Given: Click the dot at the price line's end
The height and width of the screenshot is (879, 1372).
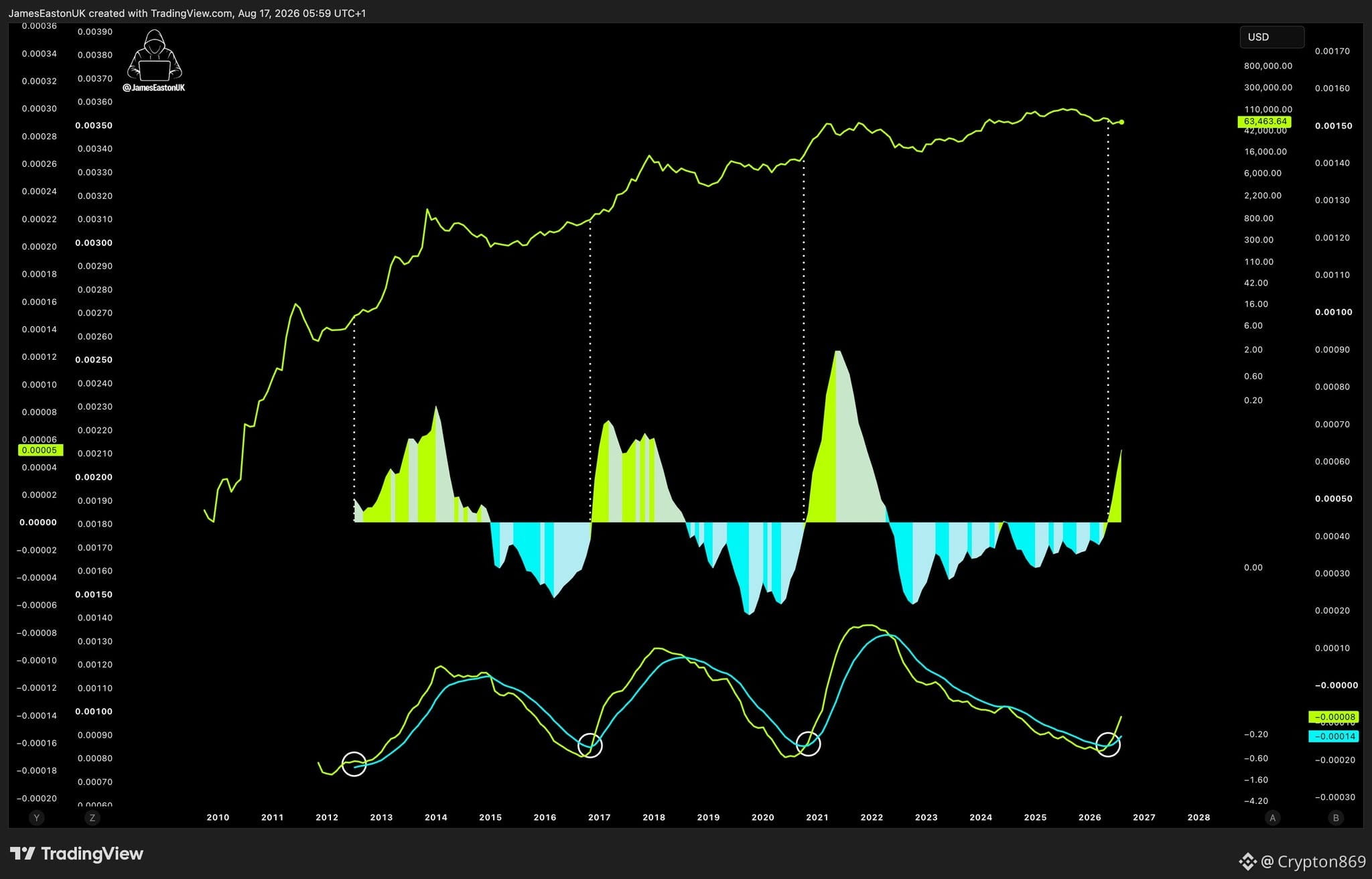Looking at the screenshot, I should (1121, 122).
